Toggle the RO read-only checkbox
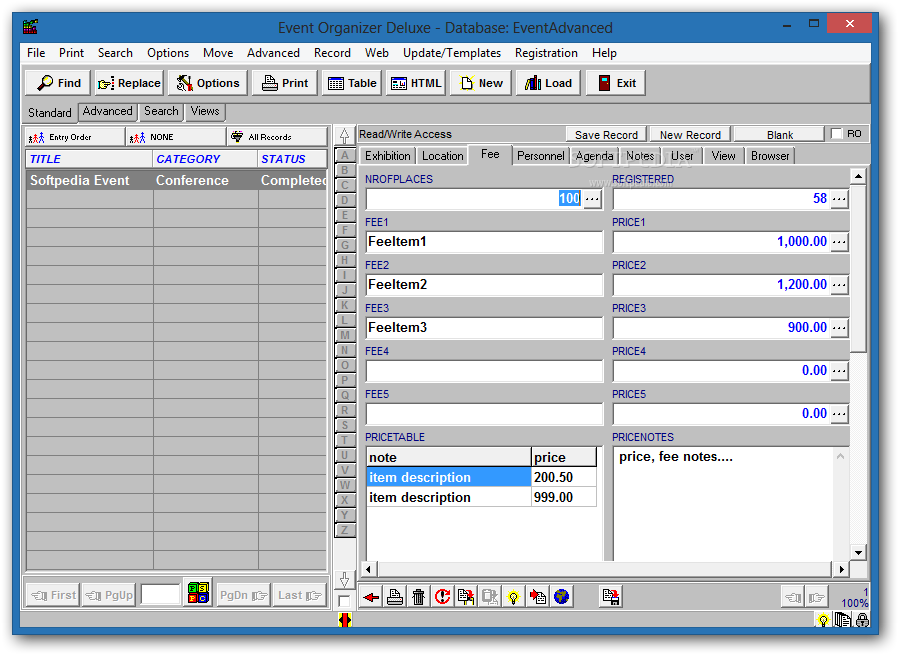The height and width of the screenshot is (655, 899). coord(837,134)
